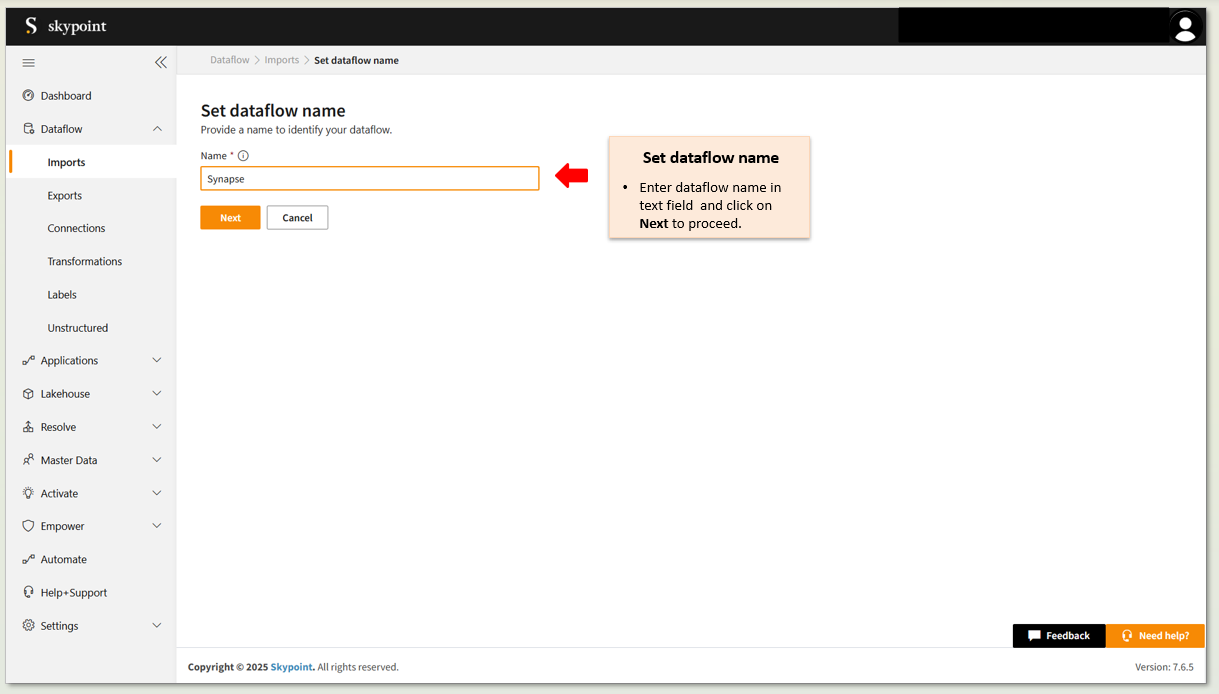The image size is (1219, 694).
Task: Expand the Settings menu chevron
Action: tap(157, 626)
